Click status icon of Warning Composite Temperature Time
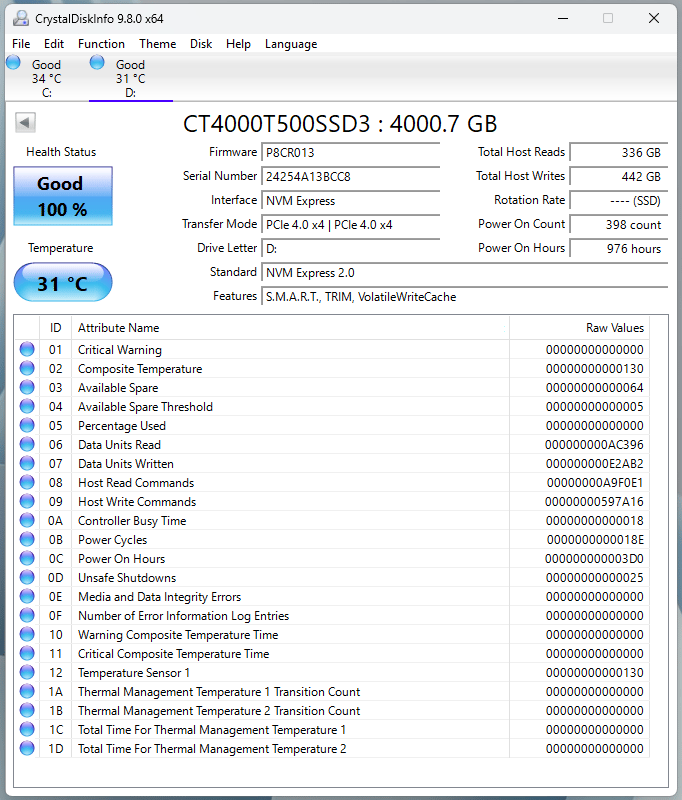The height and width of the screenshot is (800, 682). (x=27, y=634)
